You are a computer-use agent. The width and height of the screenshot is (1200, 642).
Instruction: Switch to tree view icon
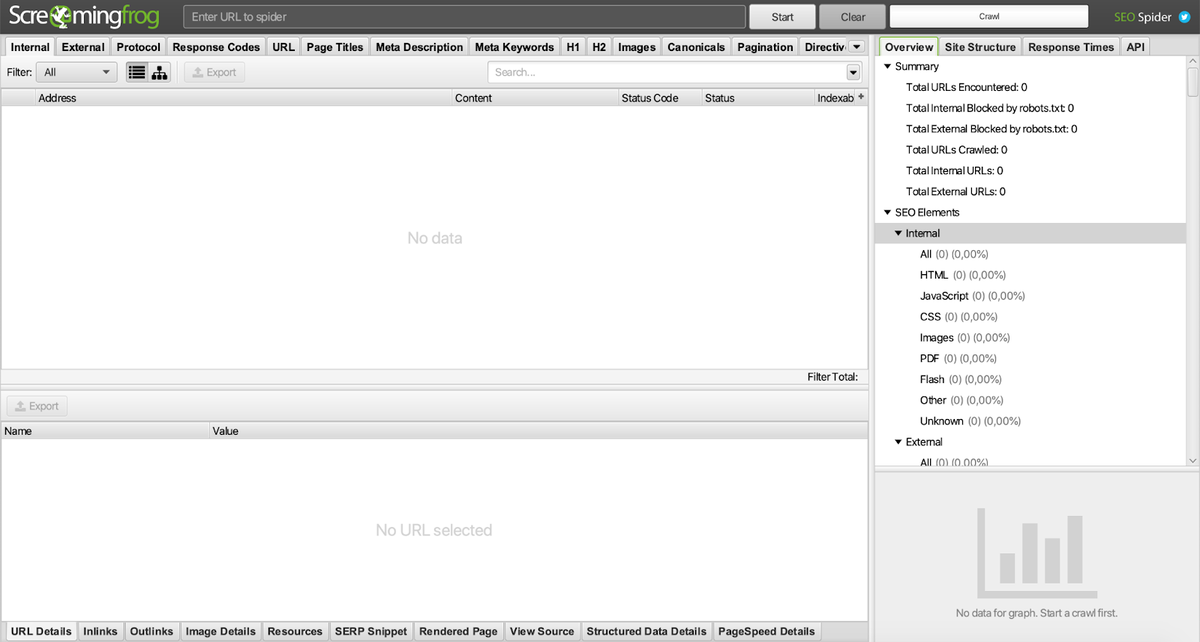point(160,73)
